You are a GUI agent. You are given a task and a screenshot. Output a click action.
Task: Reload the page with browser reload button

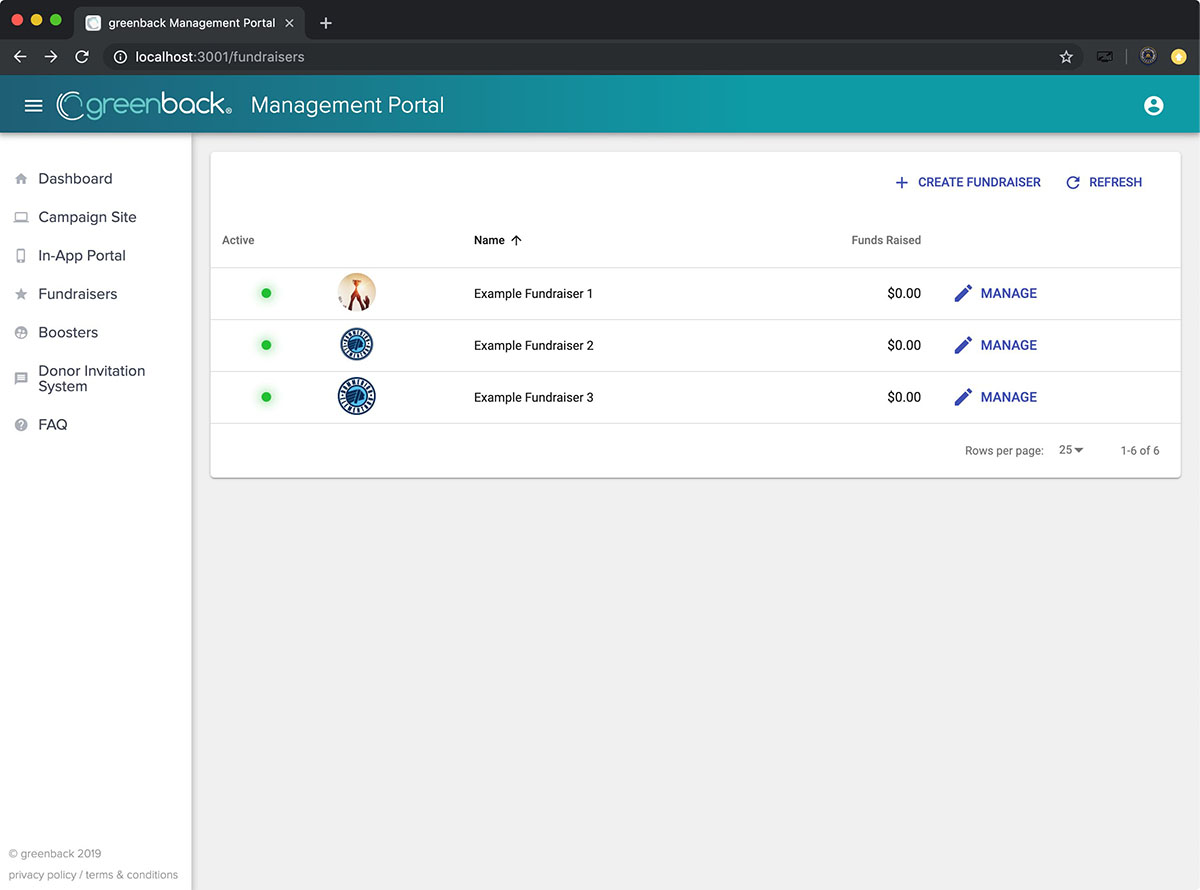coord(82,57)
